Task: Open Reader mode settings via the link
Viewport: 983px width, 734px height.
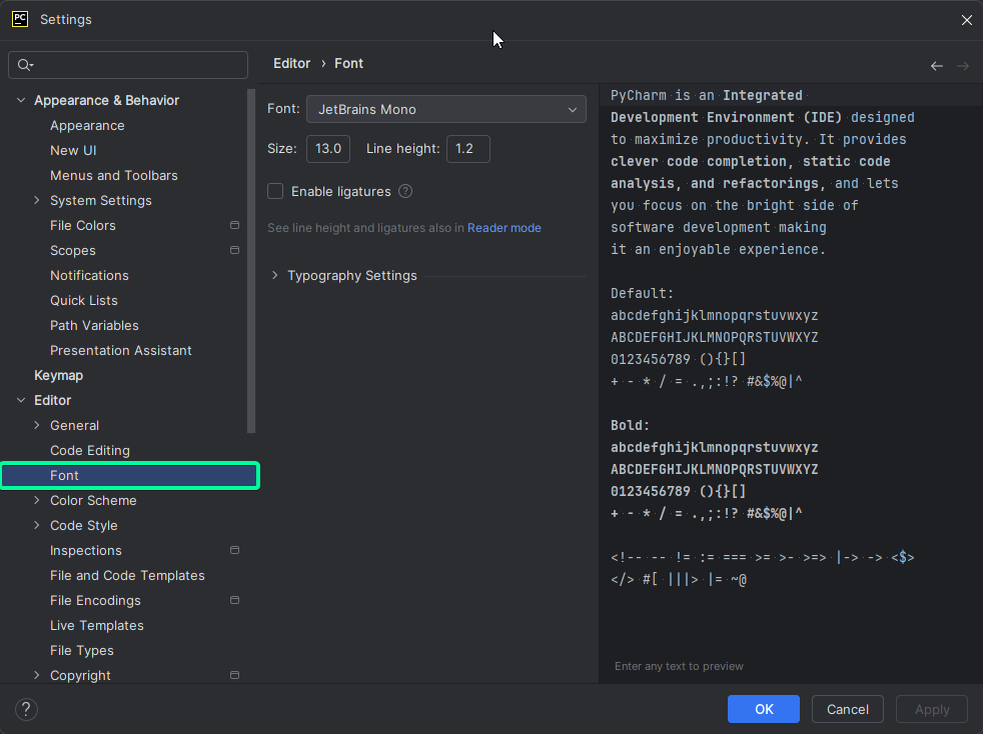Action: coord(504,227)
